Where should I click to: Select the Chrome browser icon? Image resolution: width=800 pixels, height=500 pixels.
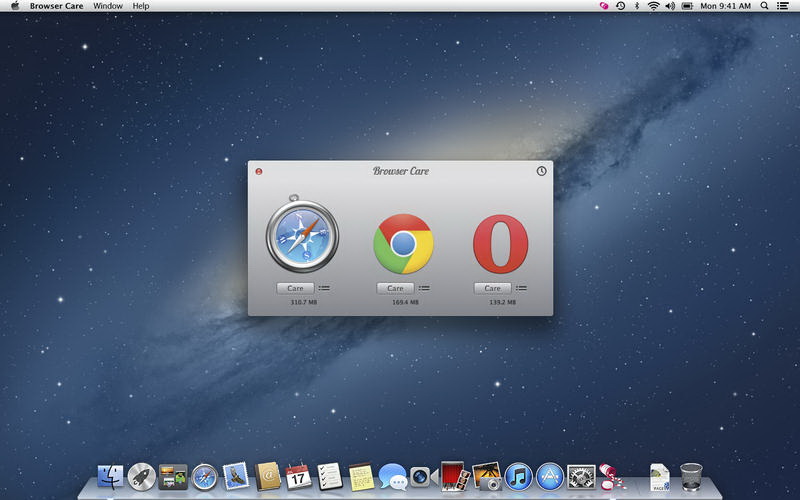click(x=403, y=243)
